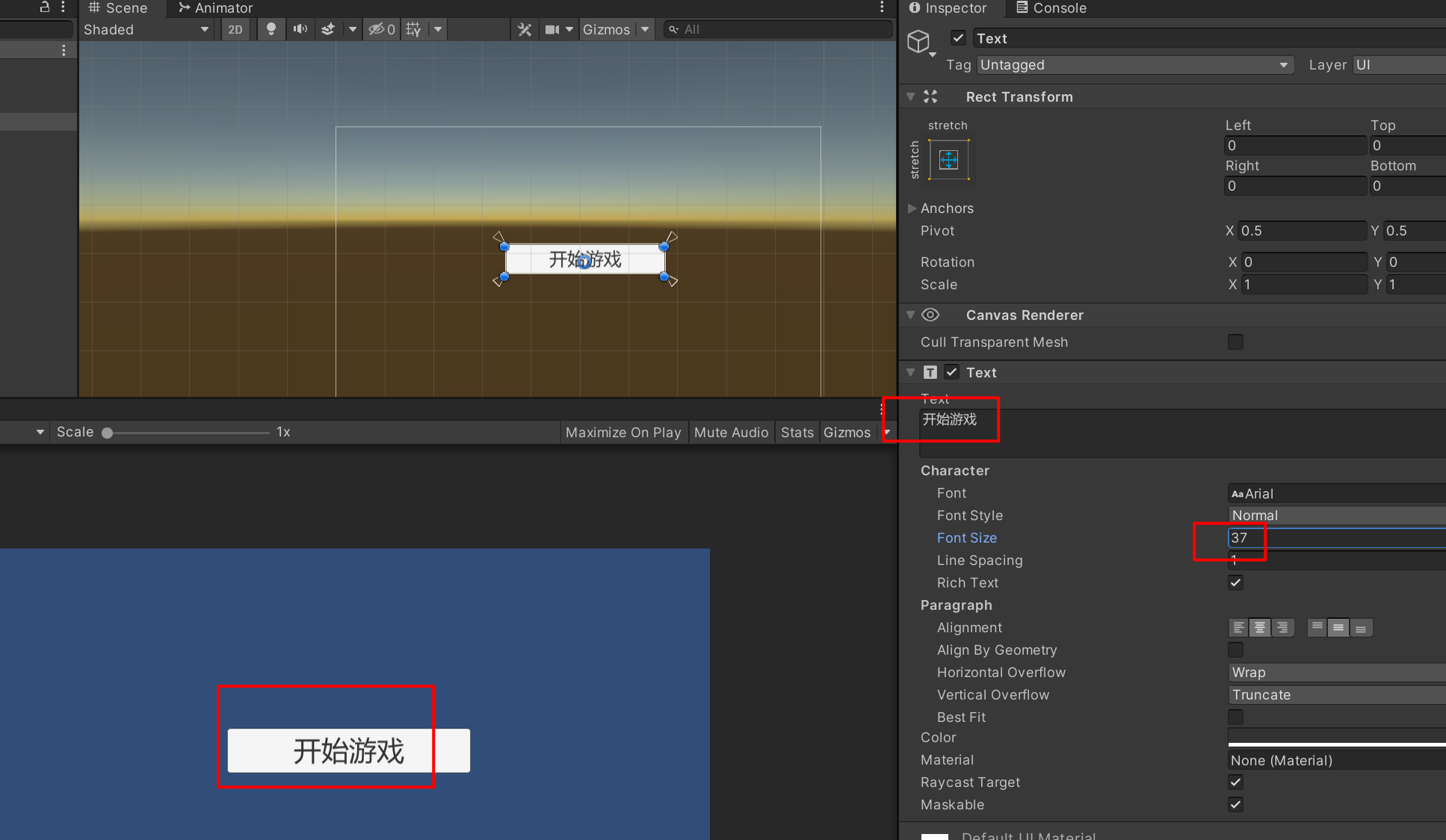Open Scene Gizmos dropdown arrow

(x=645, y=30)
